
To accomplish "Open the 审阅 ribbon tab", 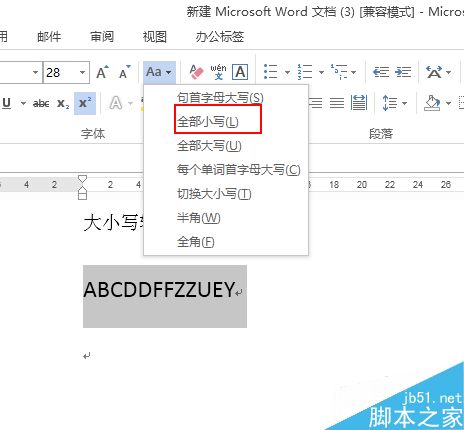I will (x=102, y=37).
